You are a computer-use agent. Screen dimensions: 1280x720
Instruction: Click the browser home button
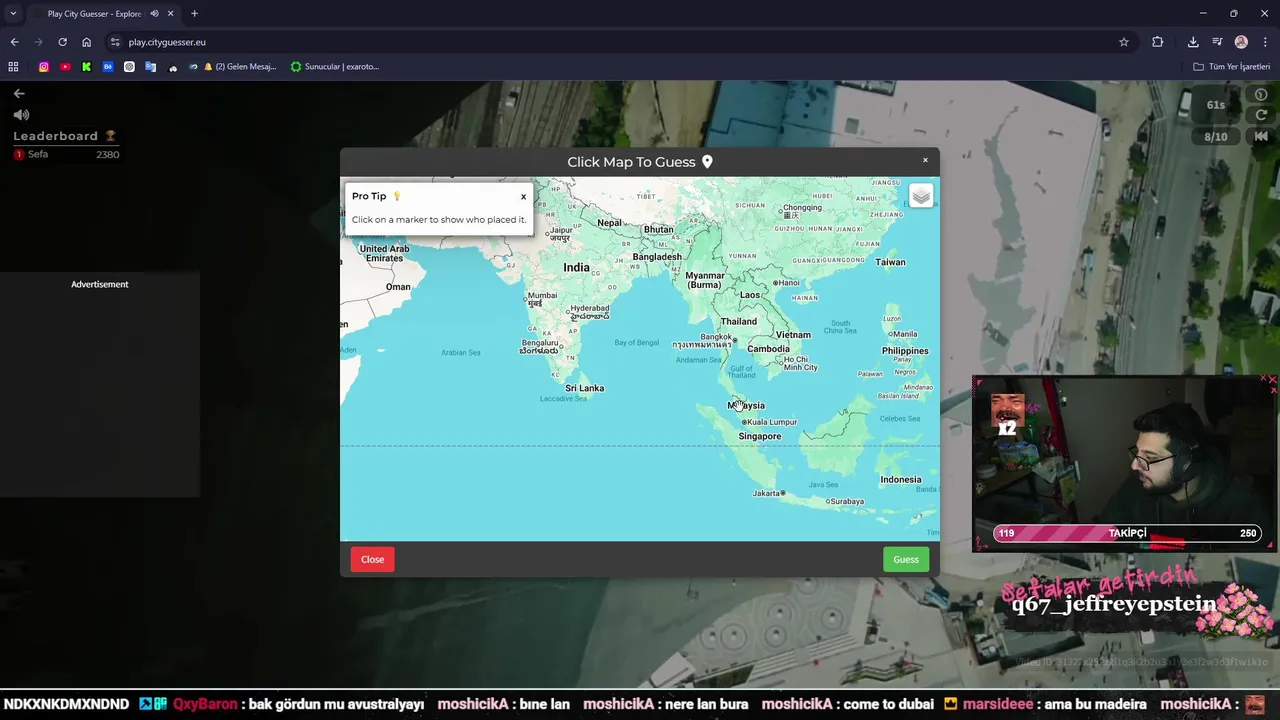[x=86, y=42]
